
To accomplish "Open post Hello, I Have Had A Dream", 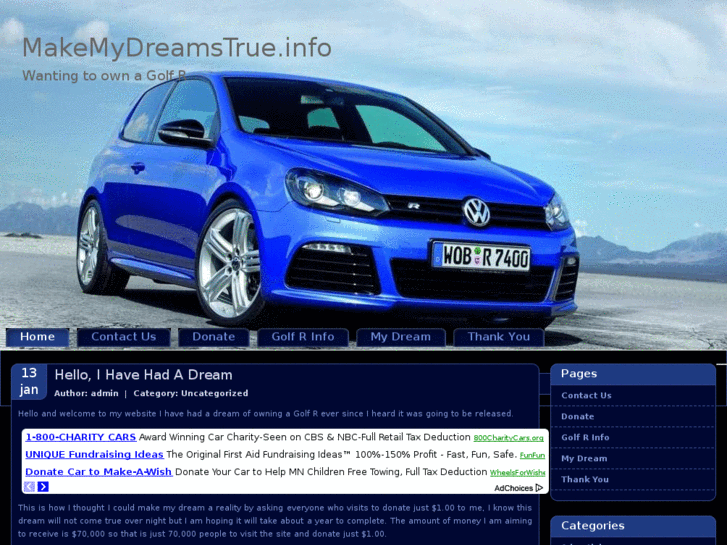I will [x=143, y=375].
